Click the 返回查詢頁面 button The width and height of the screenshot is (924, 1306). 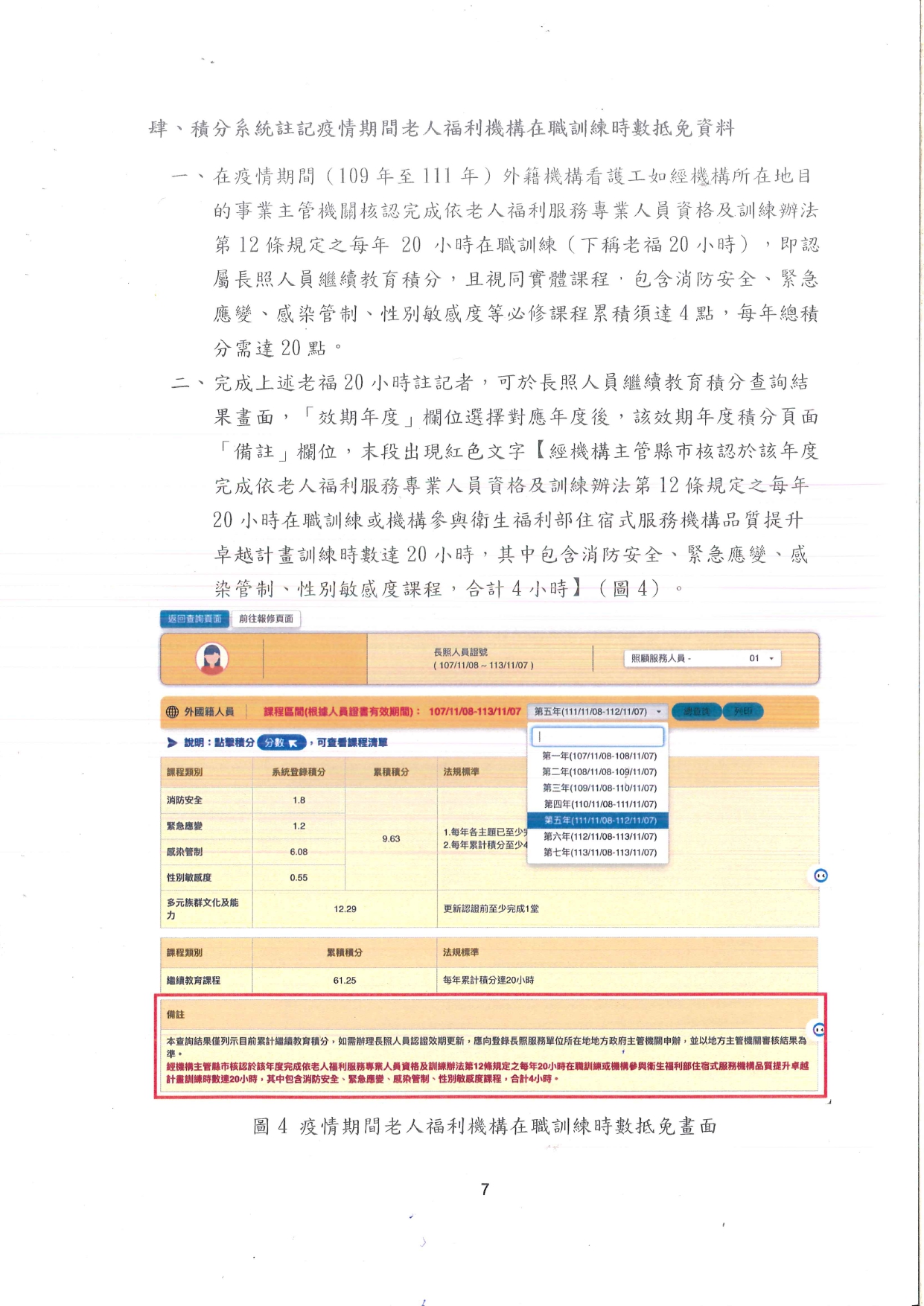(x=194, y=619)
